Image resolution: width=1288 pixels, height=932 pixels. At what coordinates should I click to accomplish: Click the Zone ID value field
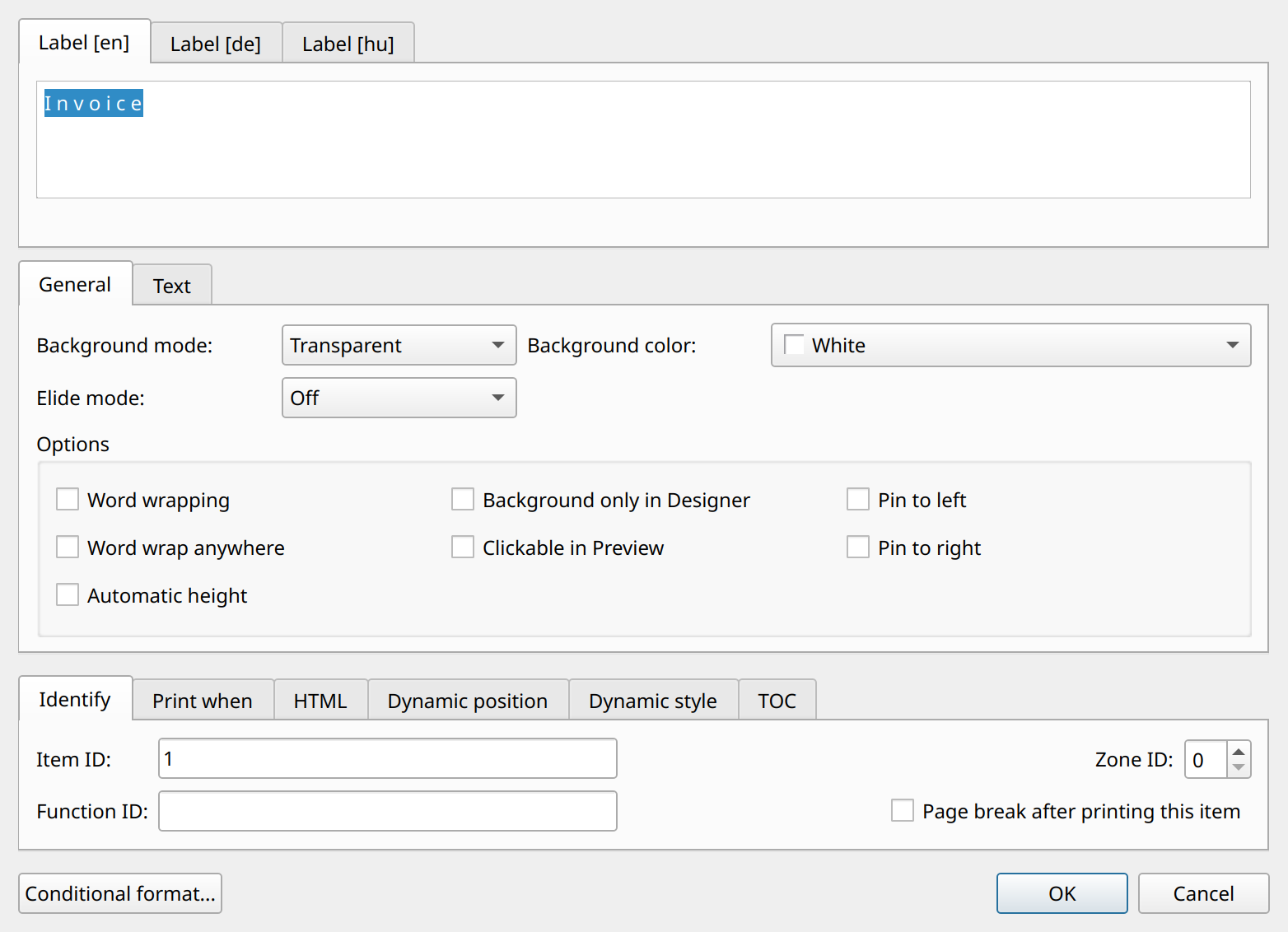click(1206, 759)
